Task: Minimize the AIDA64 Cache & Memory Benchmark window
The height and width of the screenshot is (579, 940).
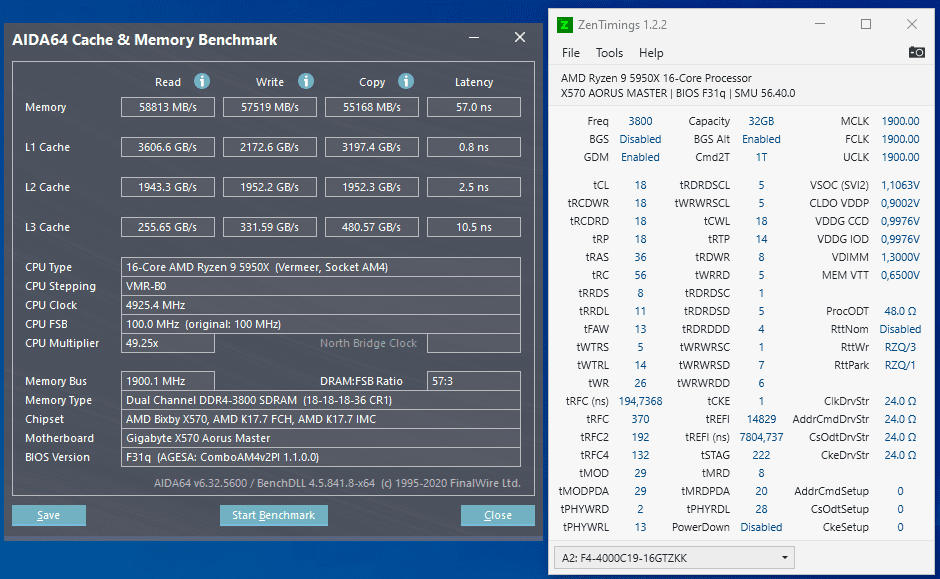Action: click(x=474, y=38)
